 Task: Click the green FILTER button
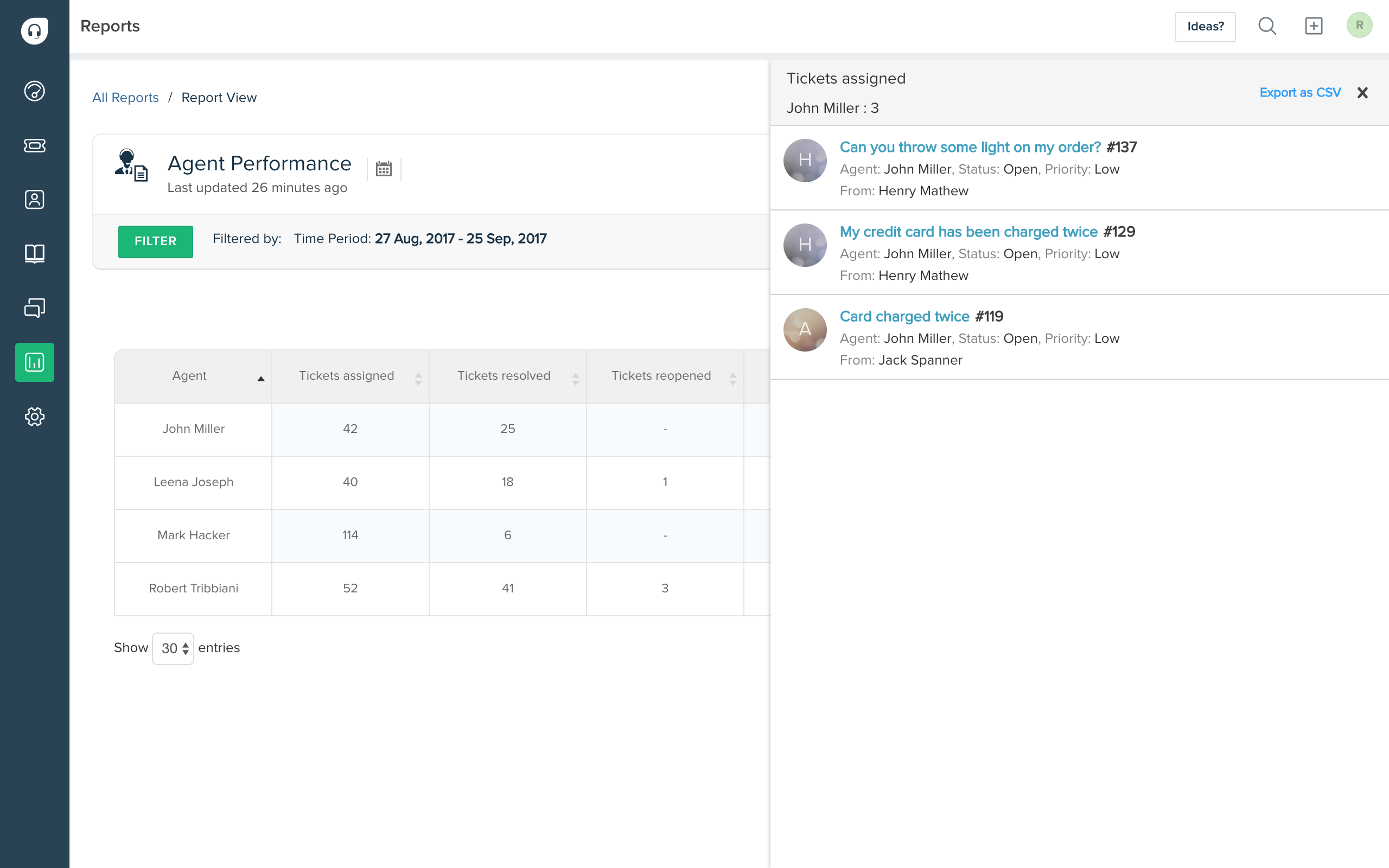coord(155,241)
